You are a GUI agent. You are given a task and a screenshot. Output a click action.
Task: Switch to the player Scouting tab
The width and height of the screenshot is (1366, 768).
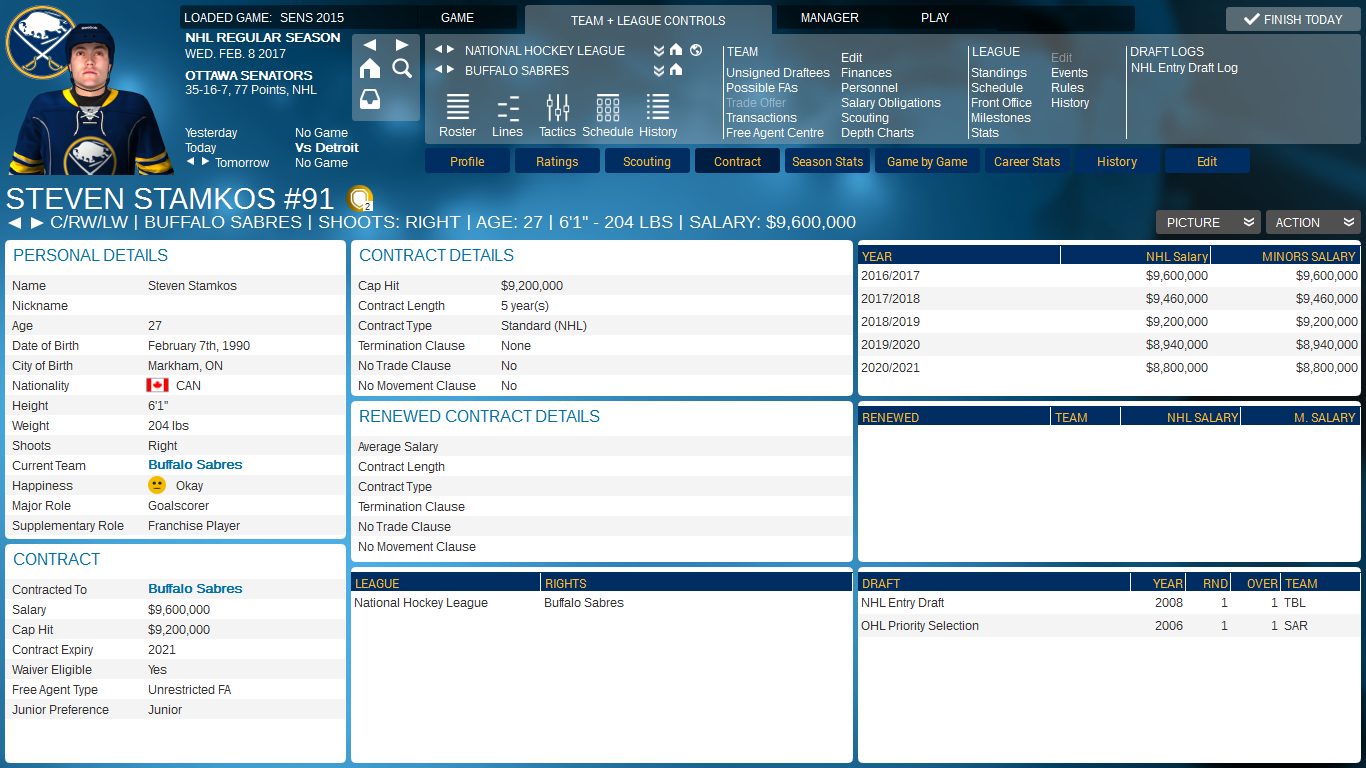(647, 161)
